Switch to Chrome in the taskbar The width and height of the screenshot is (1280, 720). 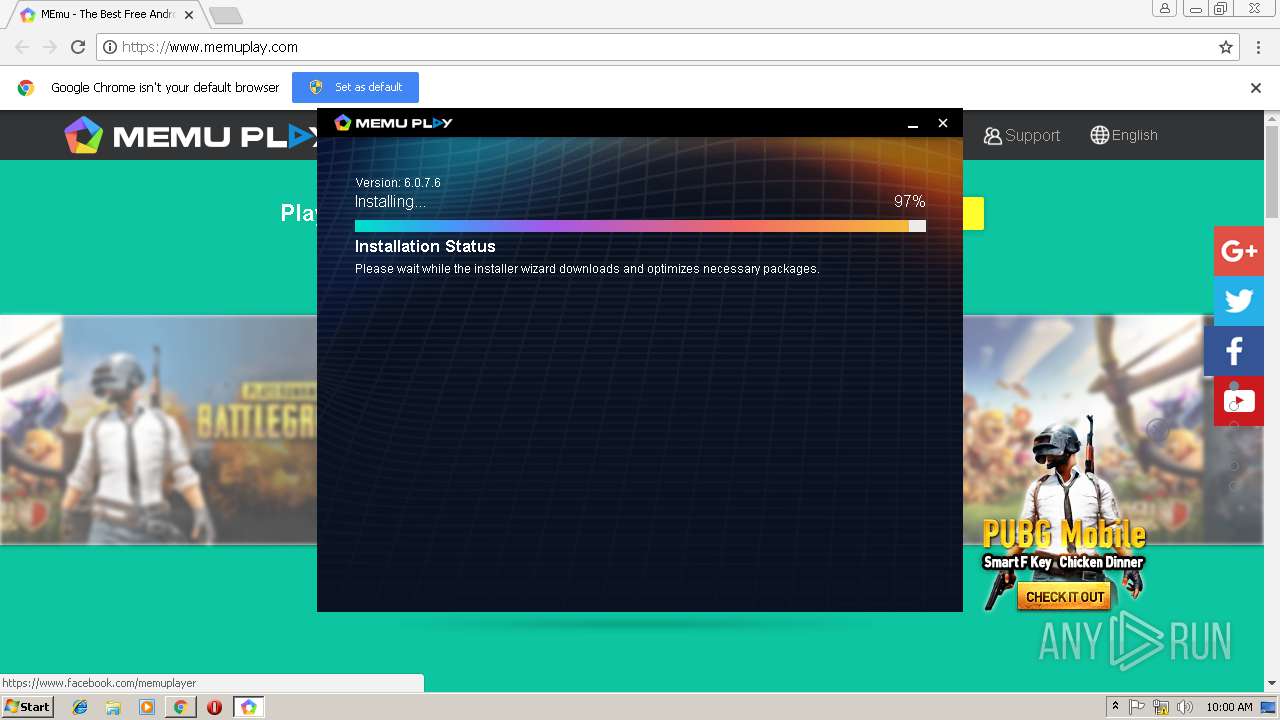[x=180, y=707]
